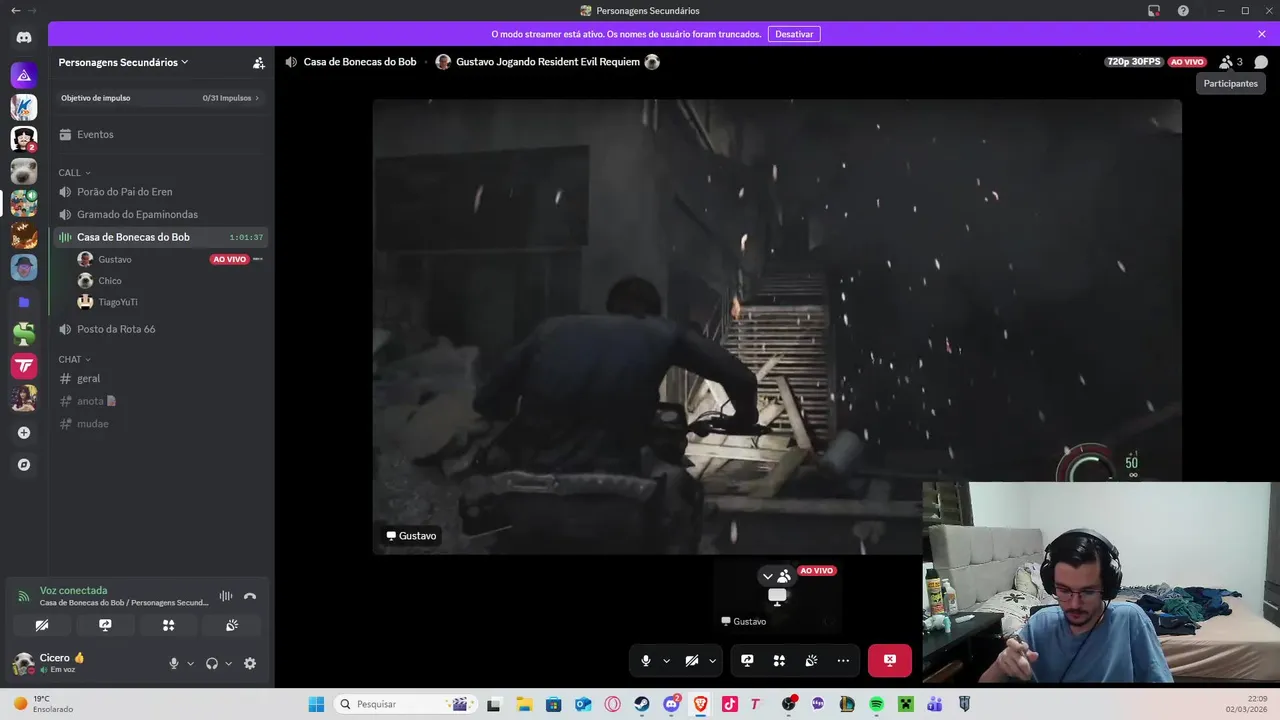The image size is (1280, 720).
Task: Open Windows Start menu
Action: [316, 704]
